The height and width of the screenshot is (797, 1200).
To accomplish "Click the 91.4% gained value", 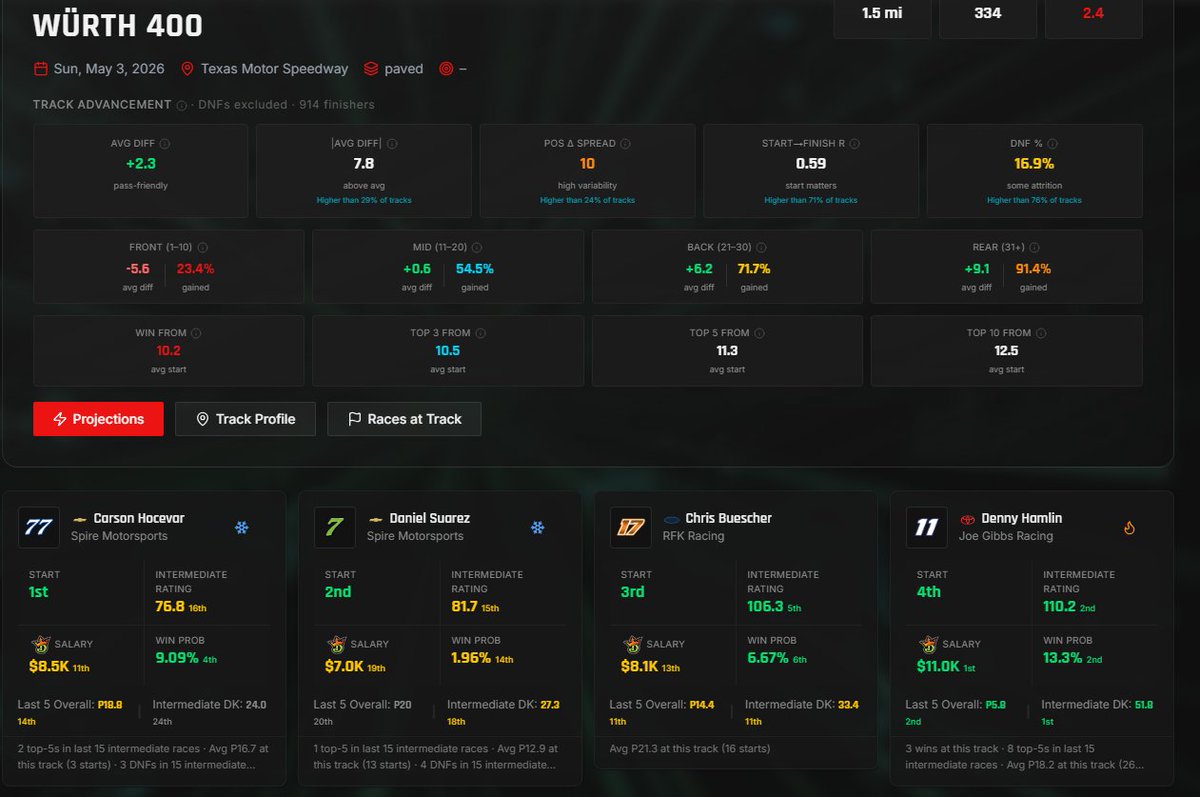I will tap(1033, 269).
